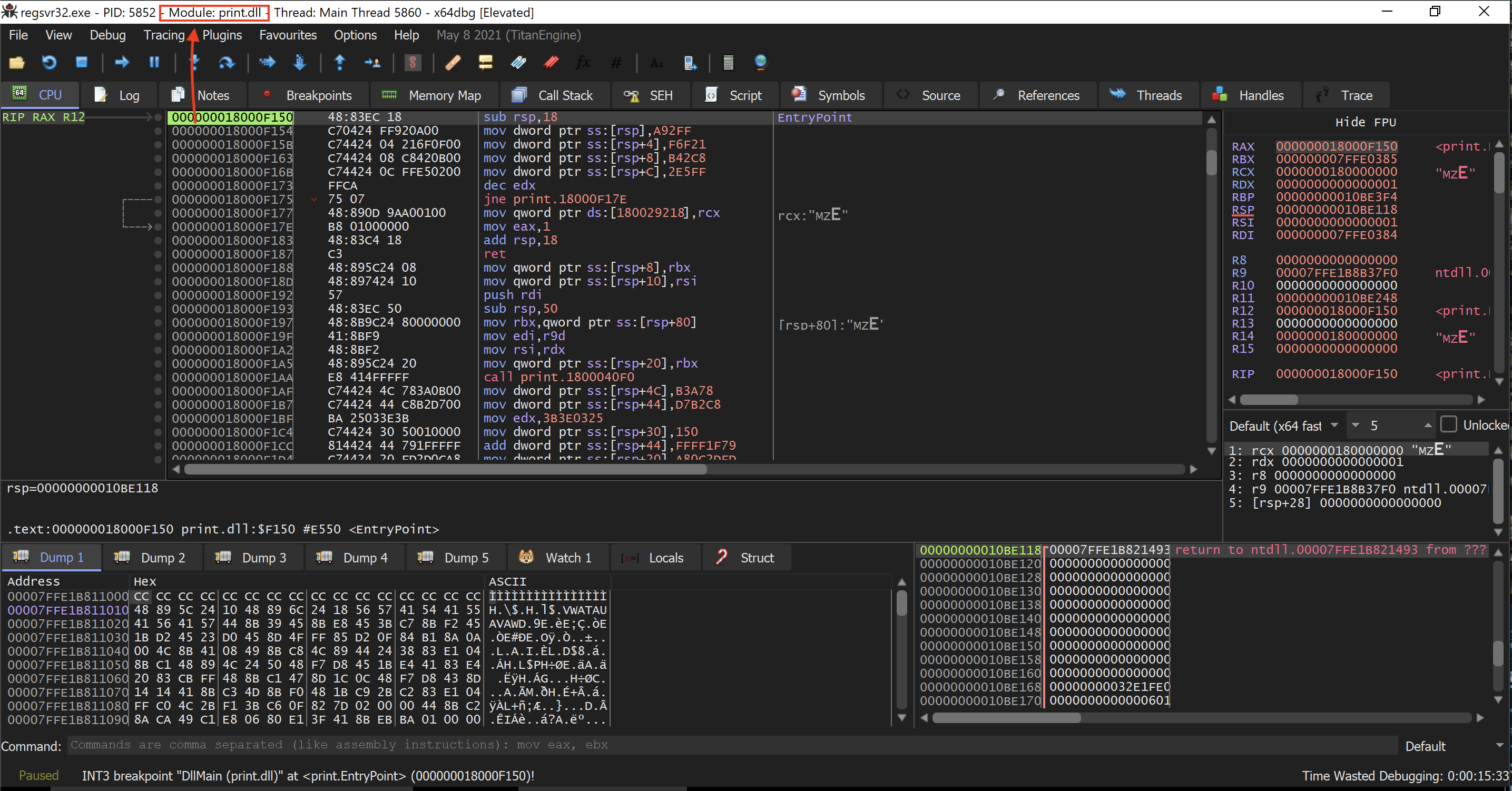Open the calculator icon
The image size is (1512, 791).
728,63
